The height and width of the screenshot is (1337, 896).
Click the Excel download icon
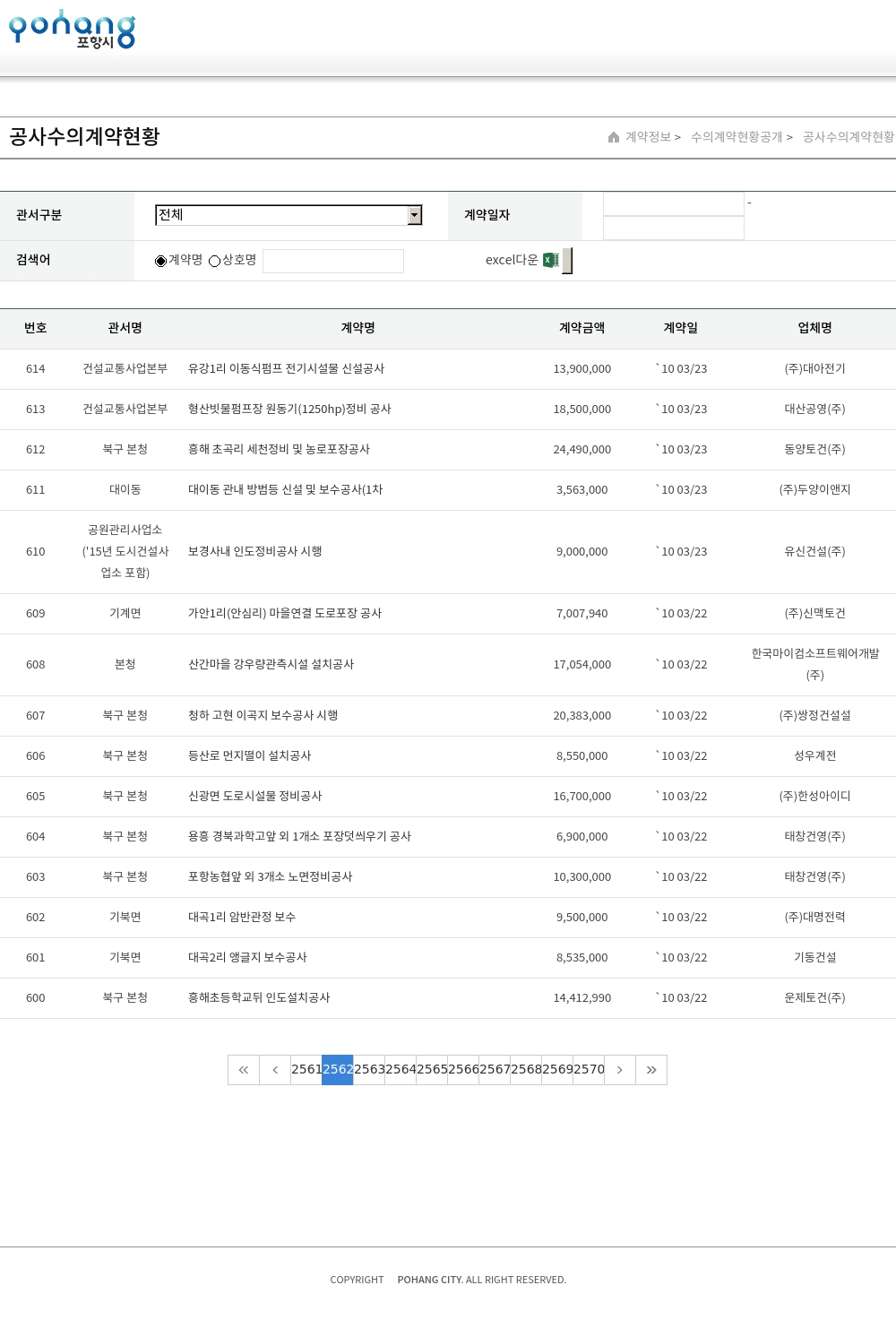click(551, 260)
